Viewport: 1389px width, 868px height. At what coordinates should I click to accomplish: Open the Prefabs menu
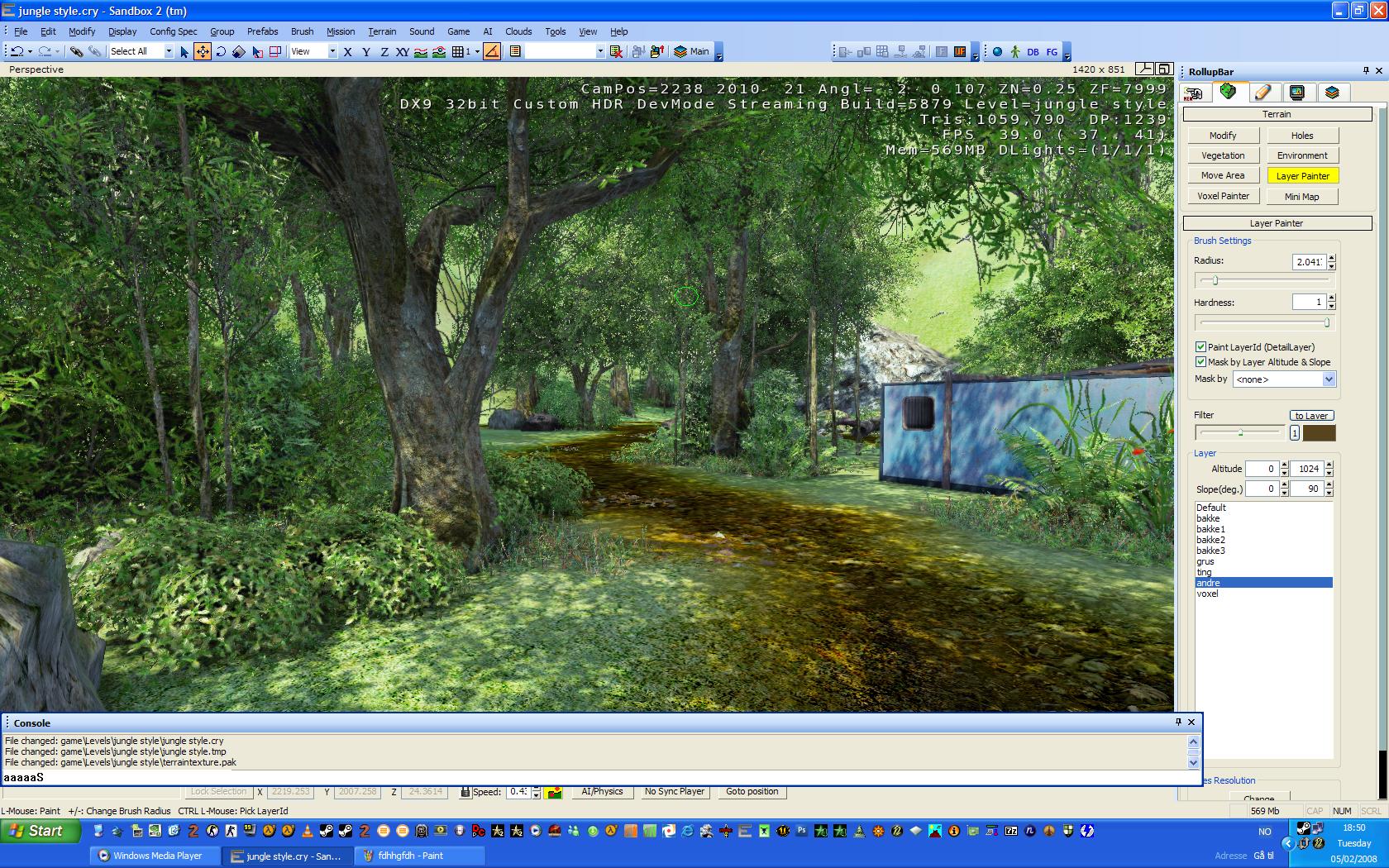(262, 31)
